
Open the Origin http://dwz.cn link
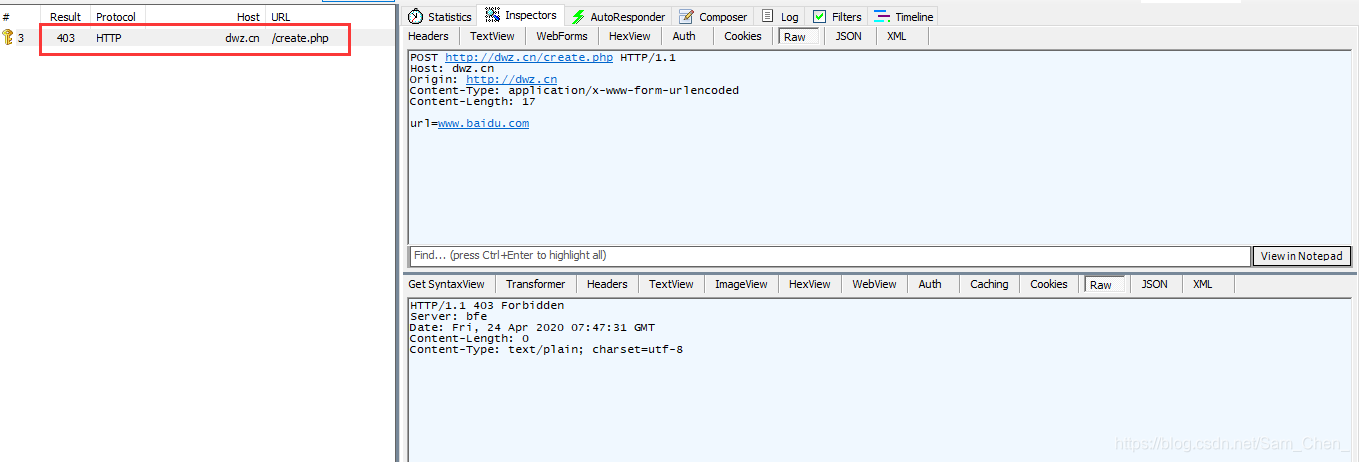pos(512,80)
